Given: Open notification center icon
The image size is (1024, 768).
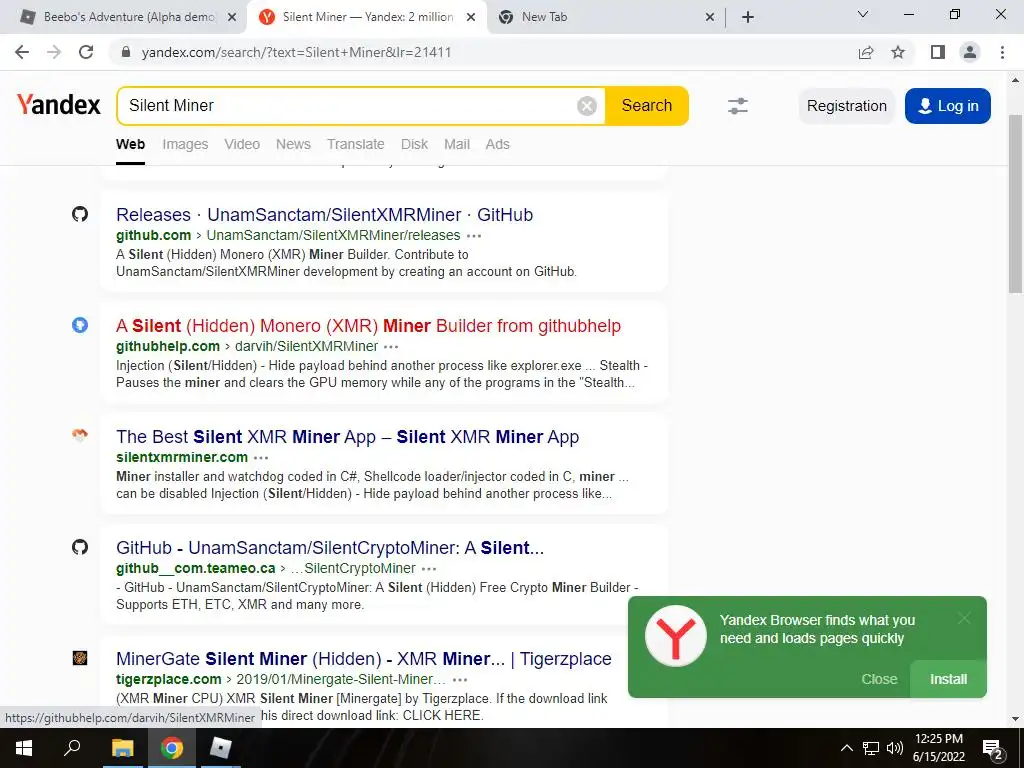Looking at the screenshot, I should [x=993, y=749].
